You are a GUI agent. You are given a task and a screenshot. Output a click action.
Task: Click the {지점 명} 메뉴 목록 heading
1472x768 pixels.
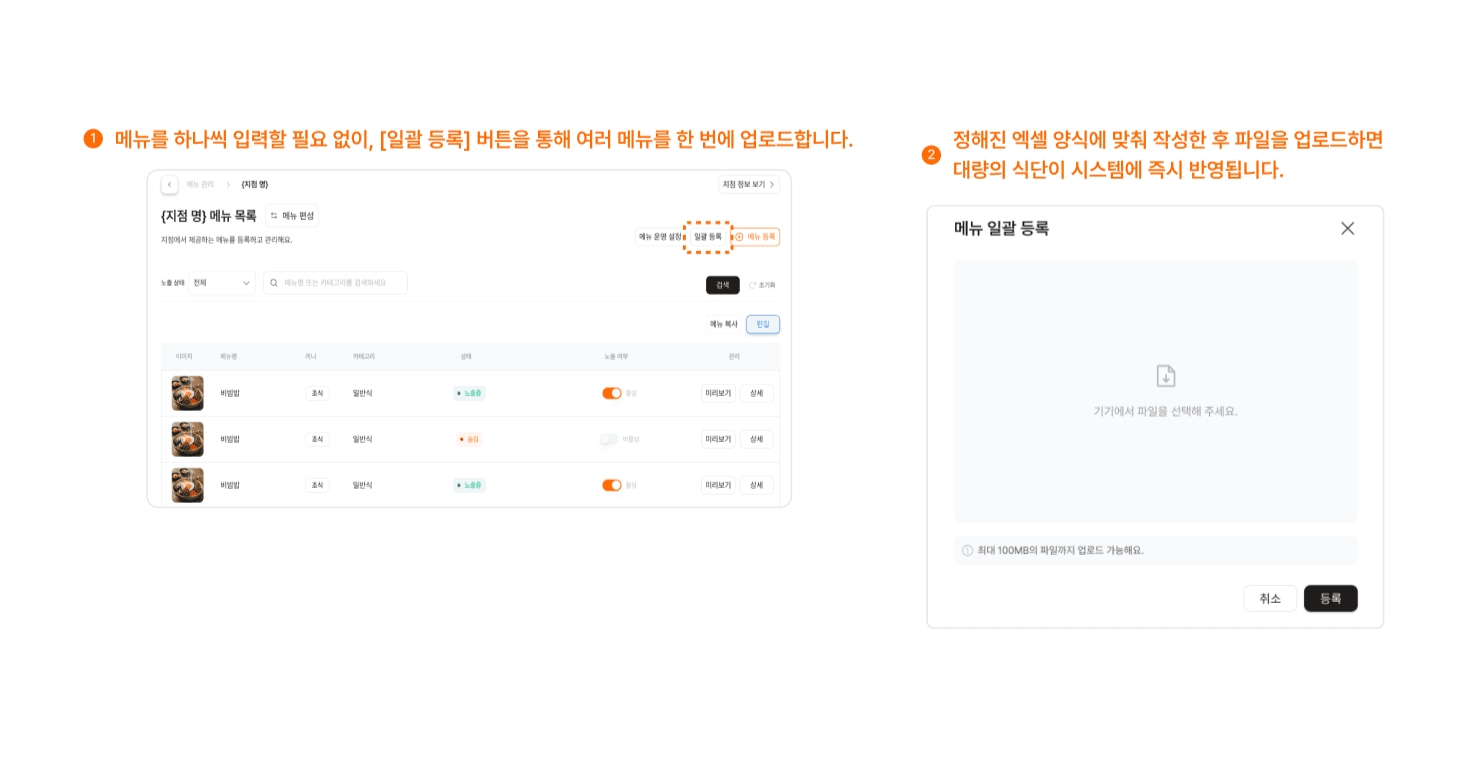tap(209, 216)
